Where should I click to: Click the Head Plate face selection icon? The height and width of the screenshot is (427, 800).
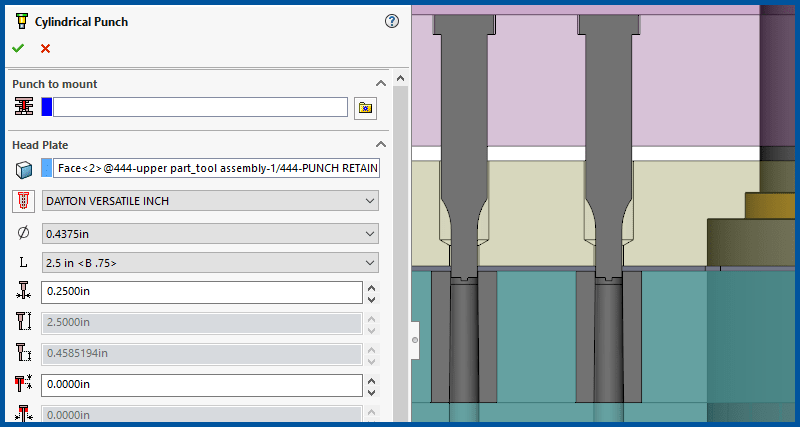[24, 169]
